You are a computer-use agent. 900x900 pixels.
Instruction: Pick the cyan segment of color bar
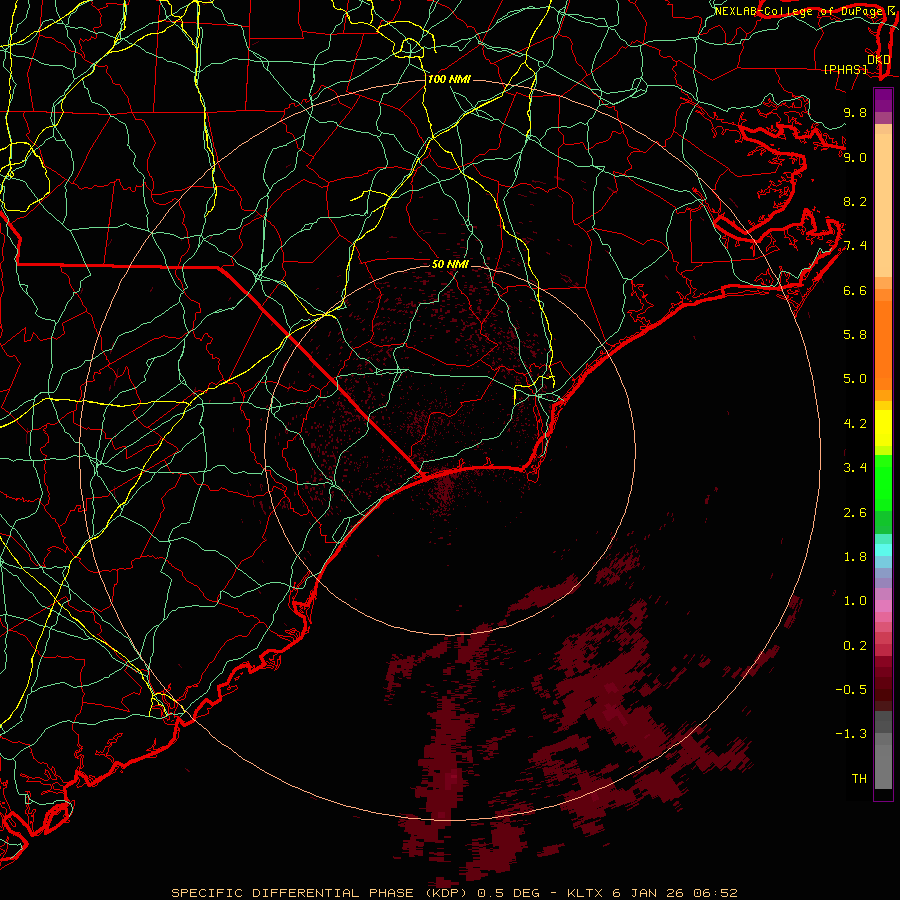[883, 550]
